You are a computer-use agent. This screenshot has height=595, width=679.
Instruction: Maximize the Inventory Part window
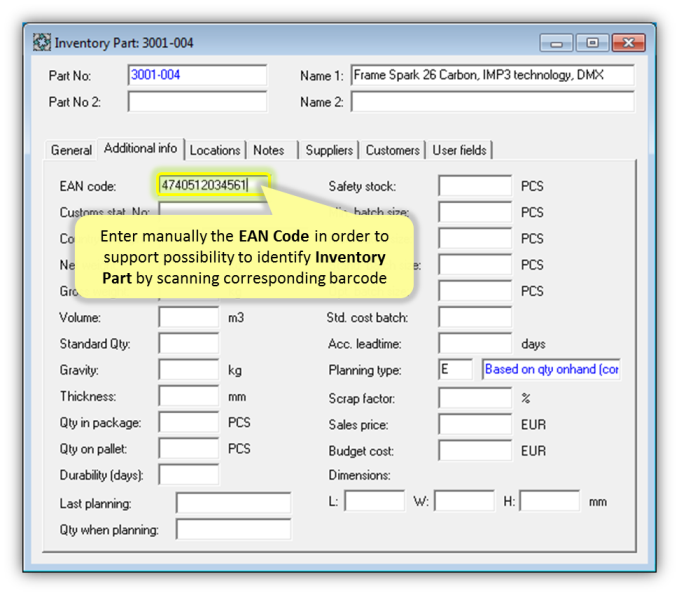(592, 43)
